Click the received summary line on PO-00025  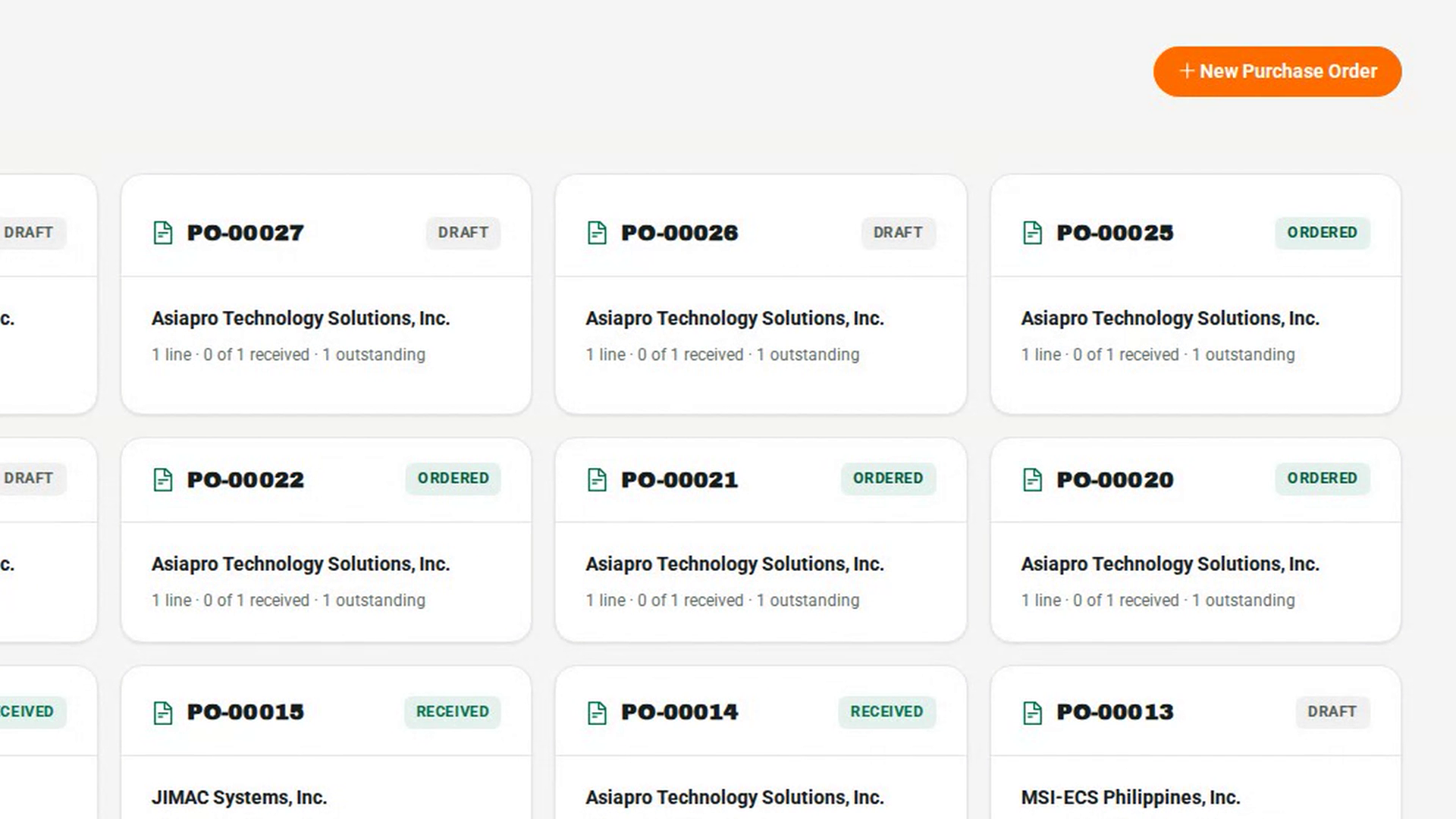click(1158, 355)
